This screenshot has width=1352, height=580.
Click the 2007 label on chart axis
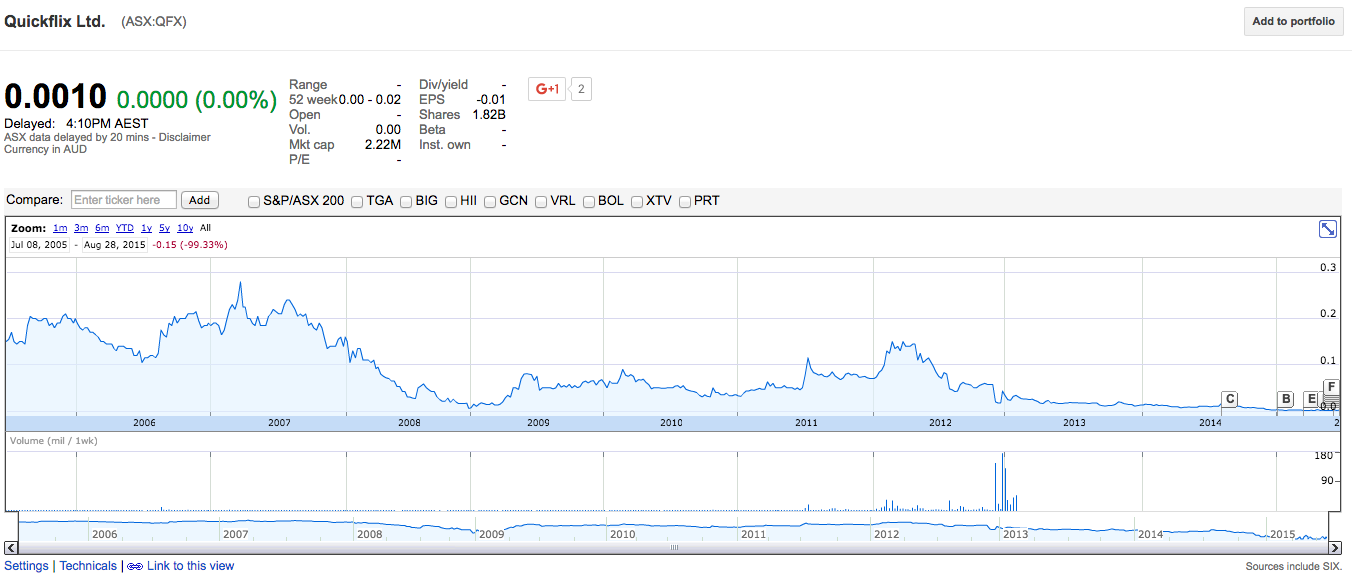[279, 423]
